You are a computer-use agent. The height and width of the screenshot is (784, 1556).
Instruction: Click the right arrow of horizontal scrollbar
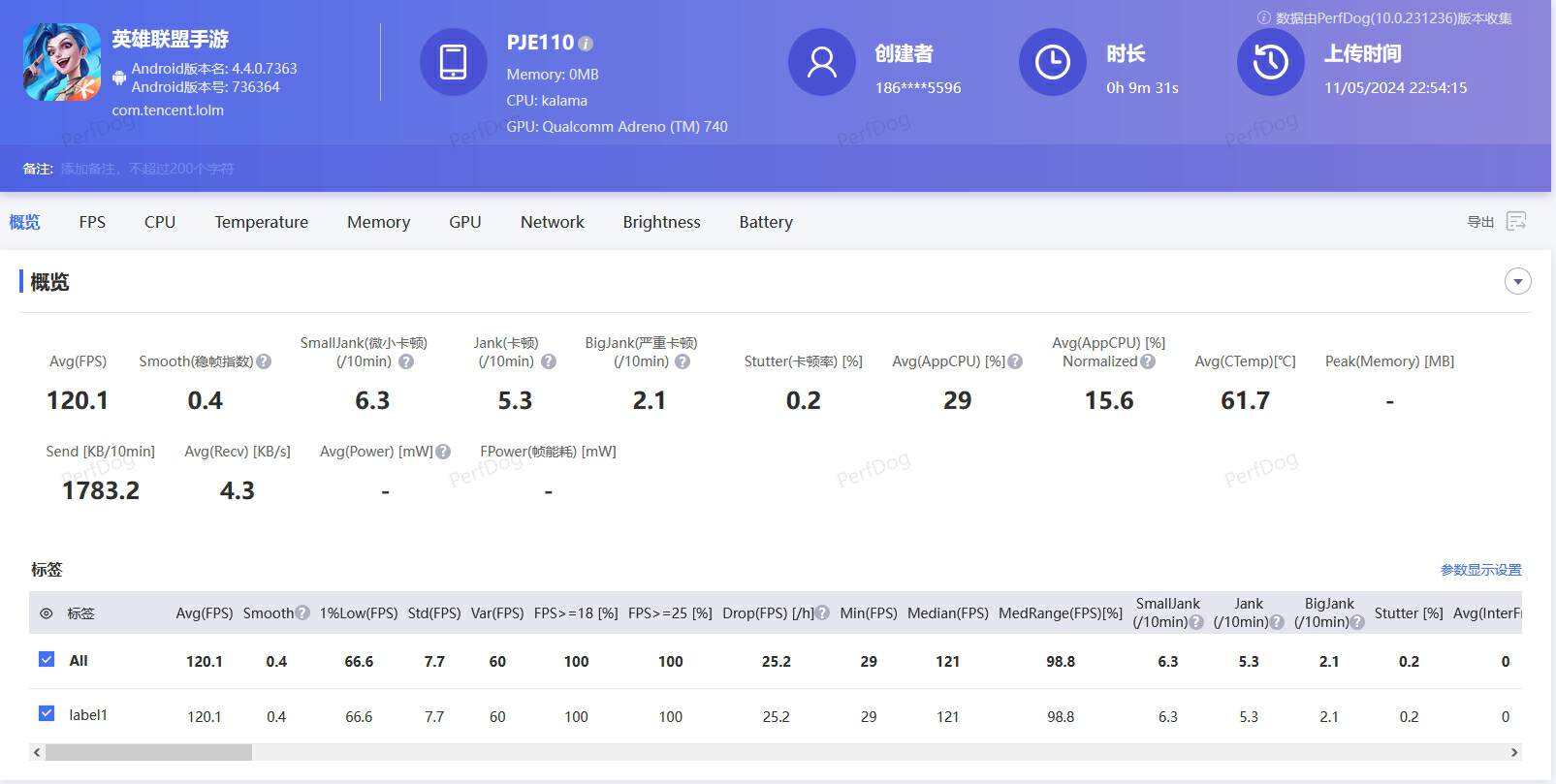tap(1513, 752)
